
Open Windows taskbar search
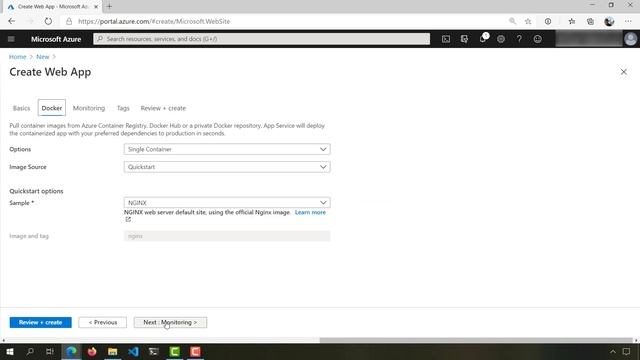pos(30,351)
